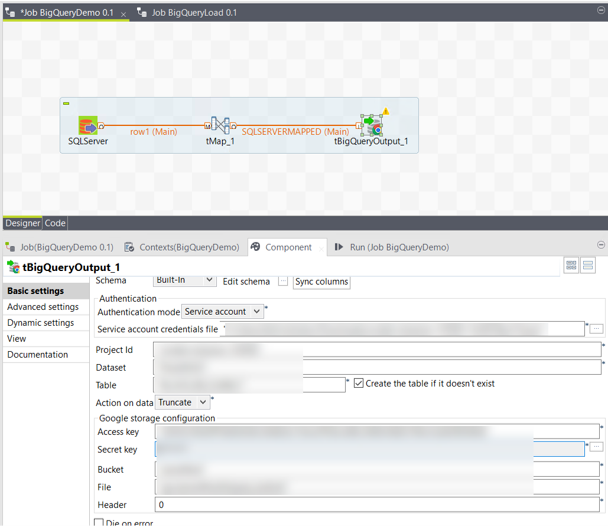This screenshot has width=608, height=526.
Task: Click the Run tab play icon
Action: (339, 247)
